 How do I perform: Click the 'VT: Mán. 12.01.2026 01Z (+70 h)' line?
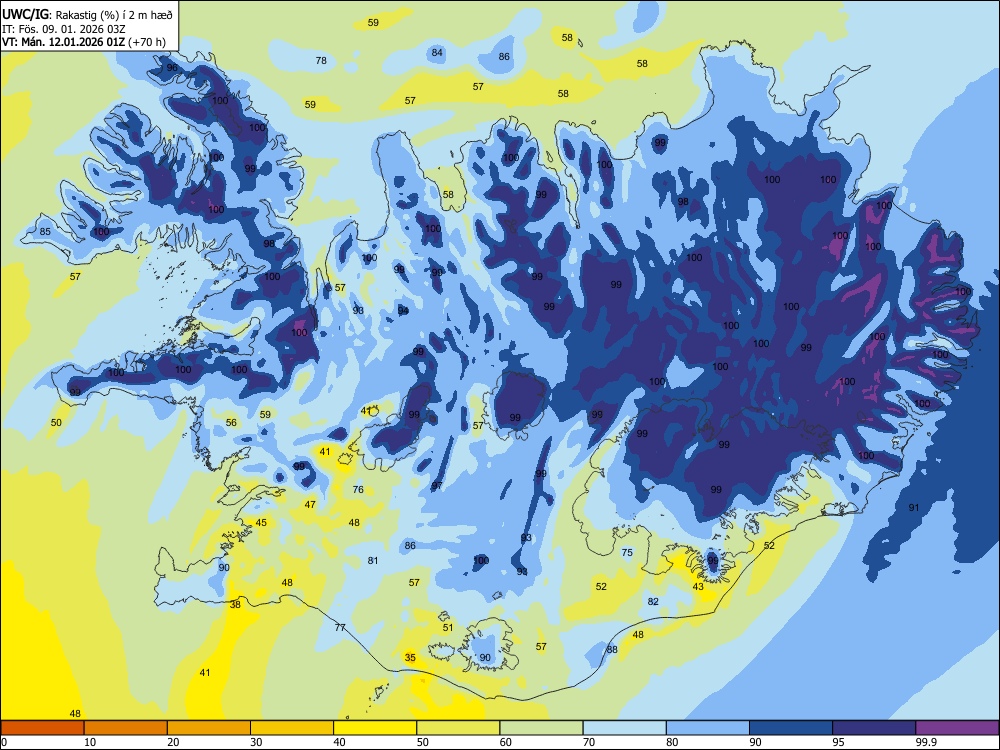pyautogui.click(x=84, y=42)
